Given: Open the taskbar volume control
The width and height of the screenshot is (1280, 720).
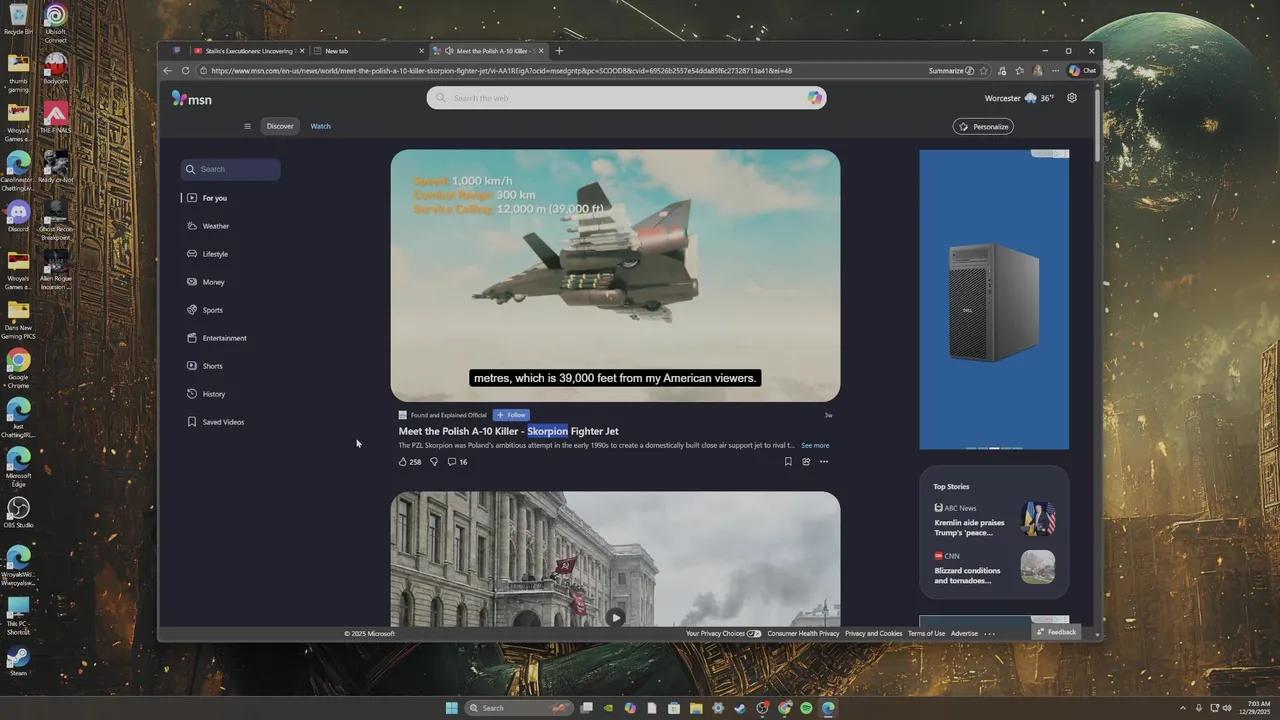Looking at the screenshot, I should pos(1228,708).
